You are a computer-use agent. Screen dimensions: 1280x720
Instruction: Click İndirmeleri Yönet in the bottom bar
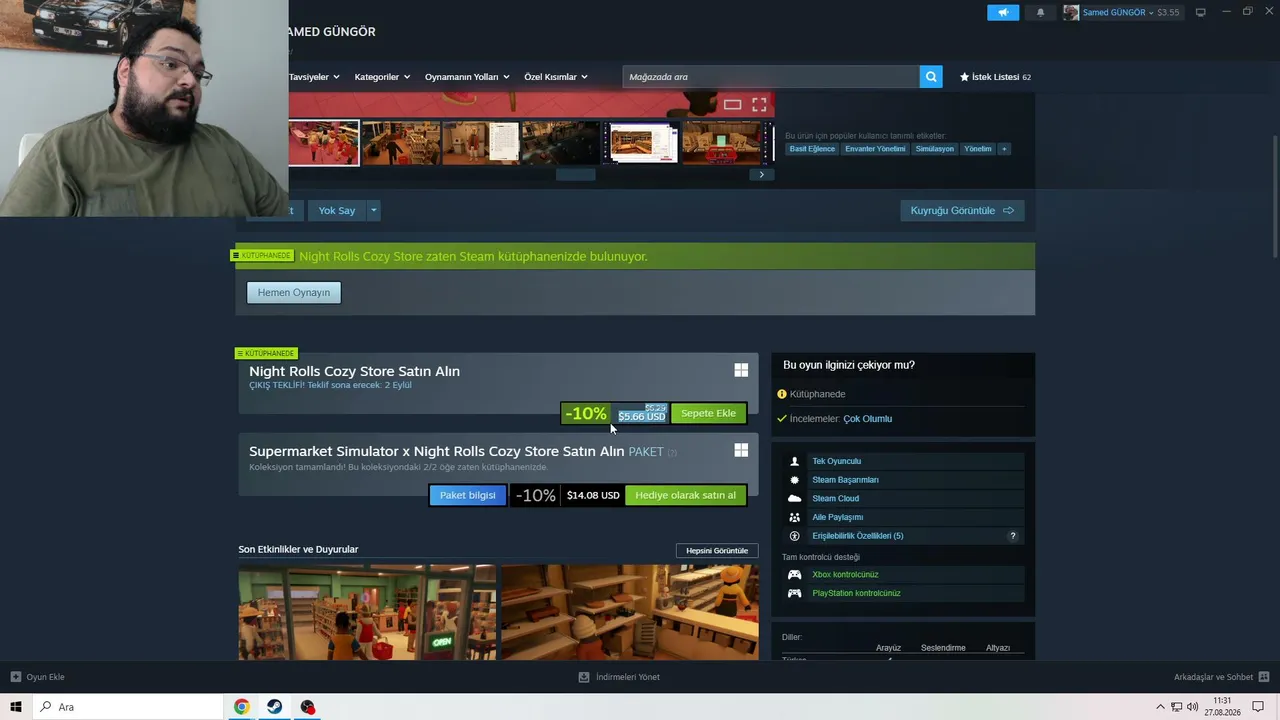coord(627,677)
